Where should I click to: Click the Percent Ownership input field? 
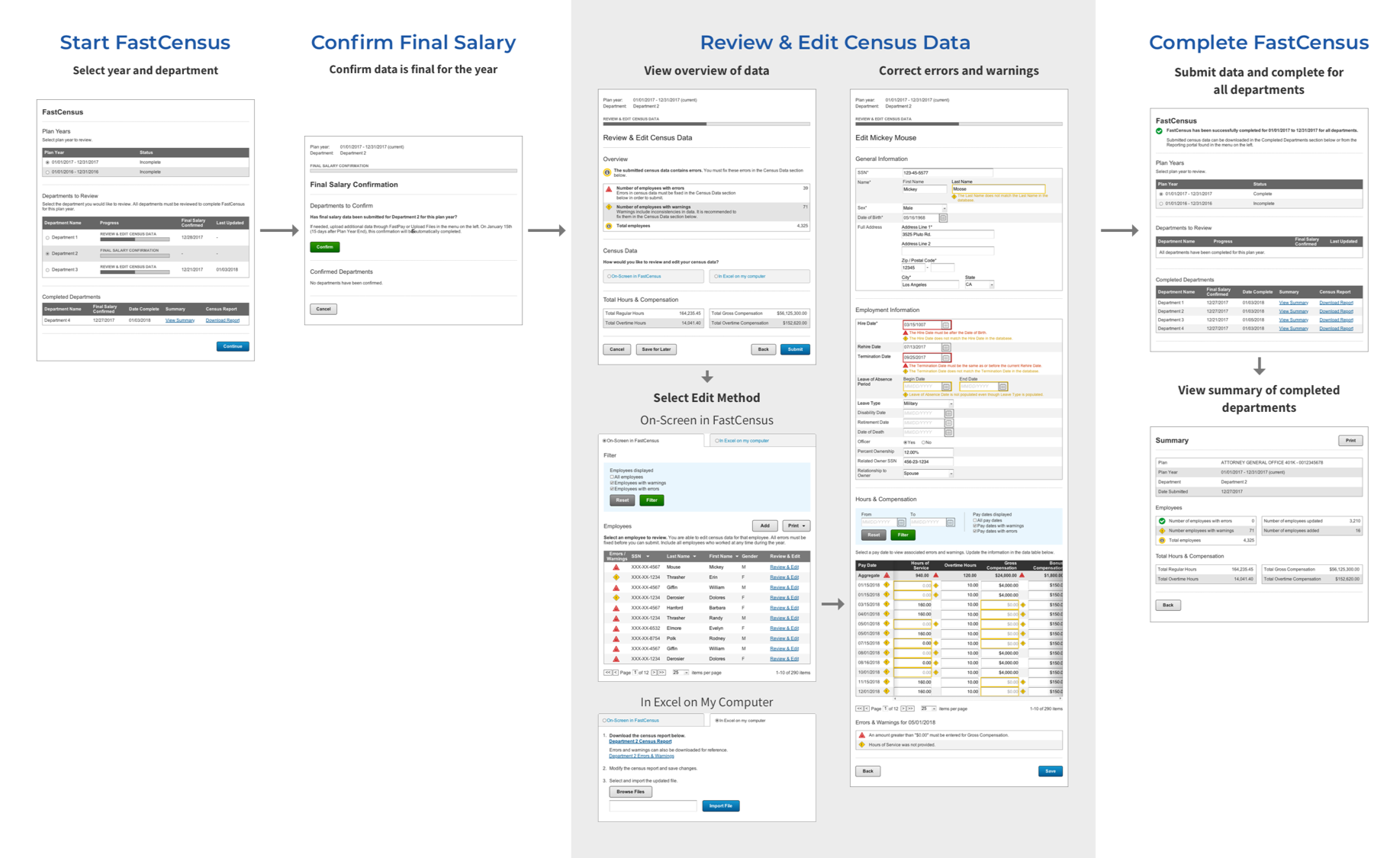coord(927,452)
